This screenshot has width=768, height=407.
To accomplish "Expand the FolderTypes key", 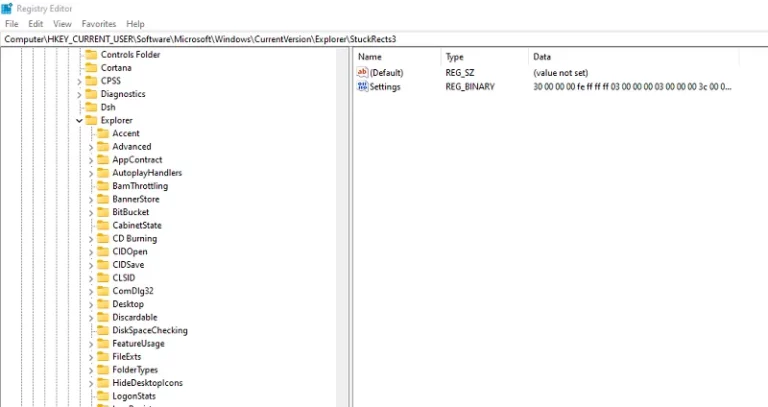I will (x=91, y=370).
